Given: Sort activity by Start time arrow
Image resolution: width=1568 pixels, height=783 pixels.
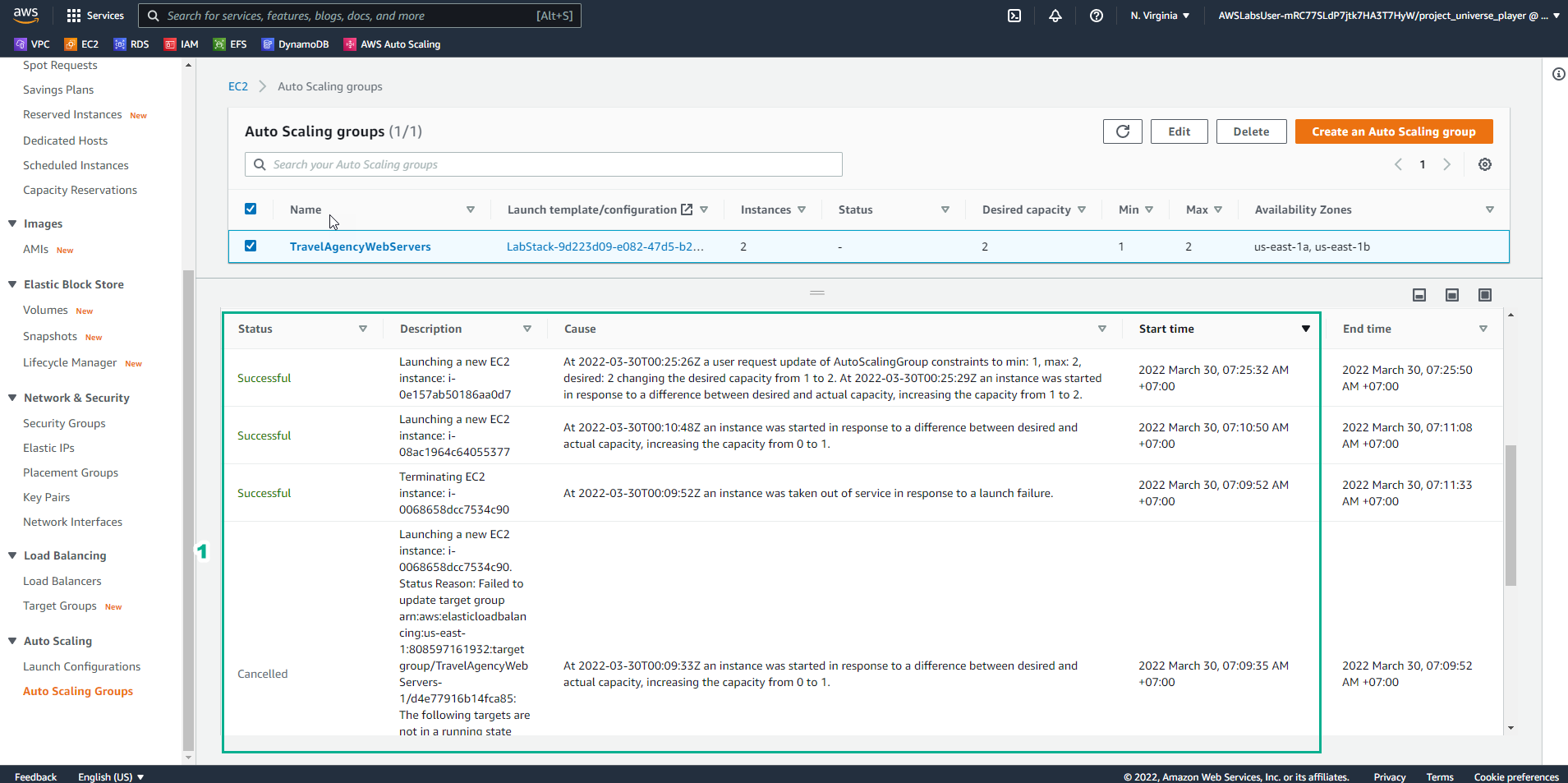Looking at the screenshot, I should coord(1306,329).
